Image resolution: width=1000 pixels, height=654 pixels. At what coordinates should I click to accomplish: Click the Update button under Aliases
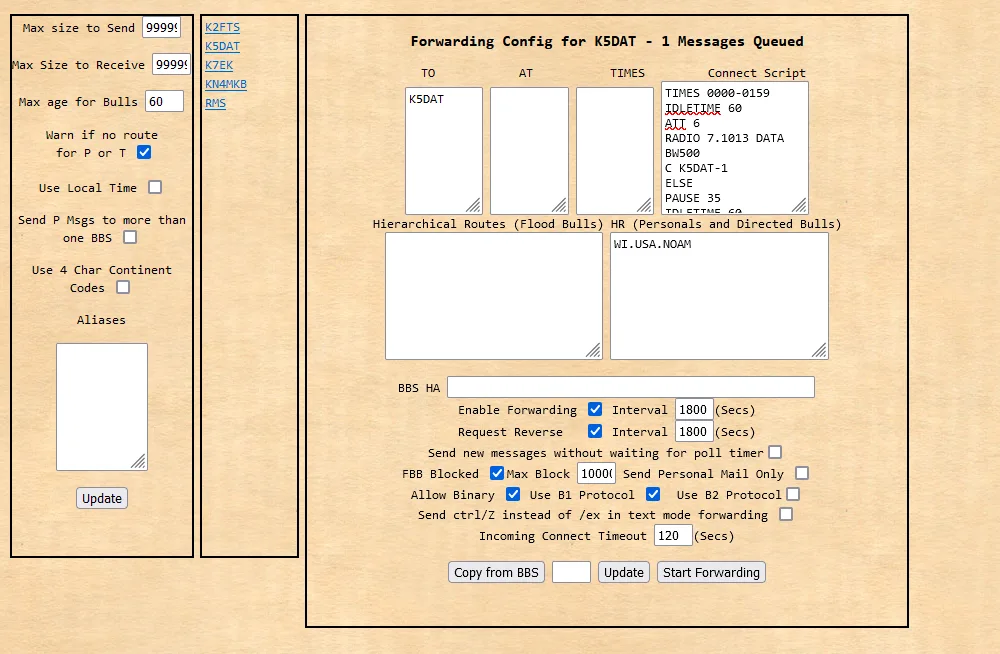point(102,498)
